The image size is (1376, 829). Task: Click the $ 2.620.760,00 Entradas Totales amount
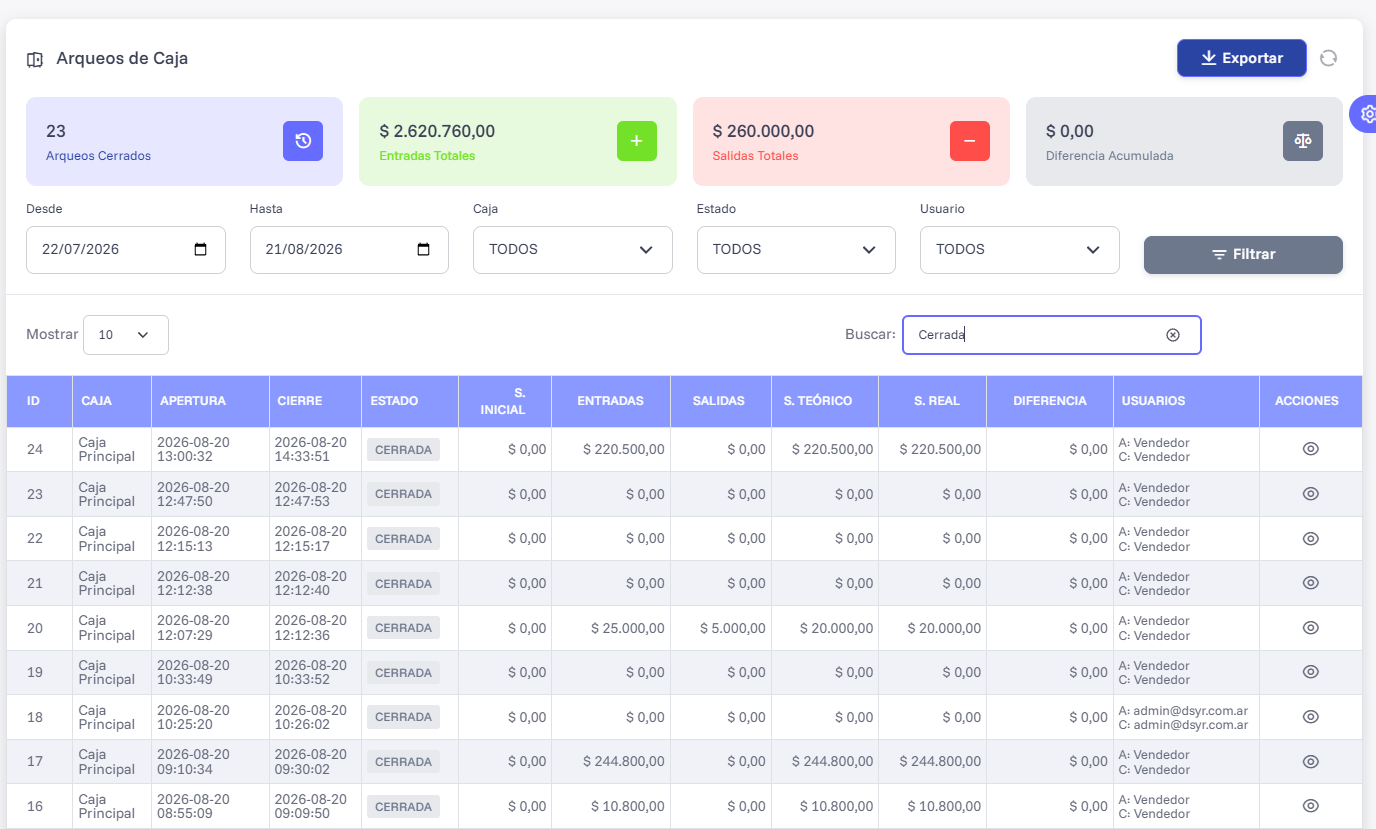pos(437,131)
